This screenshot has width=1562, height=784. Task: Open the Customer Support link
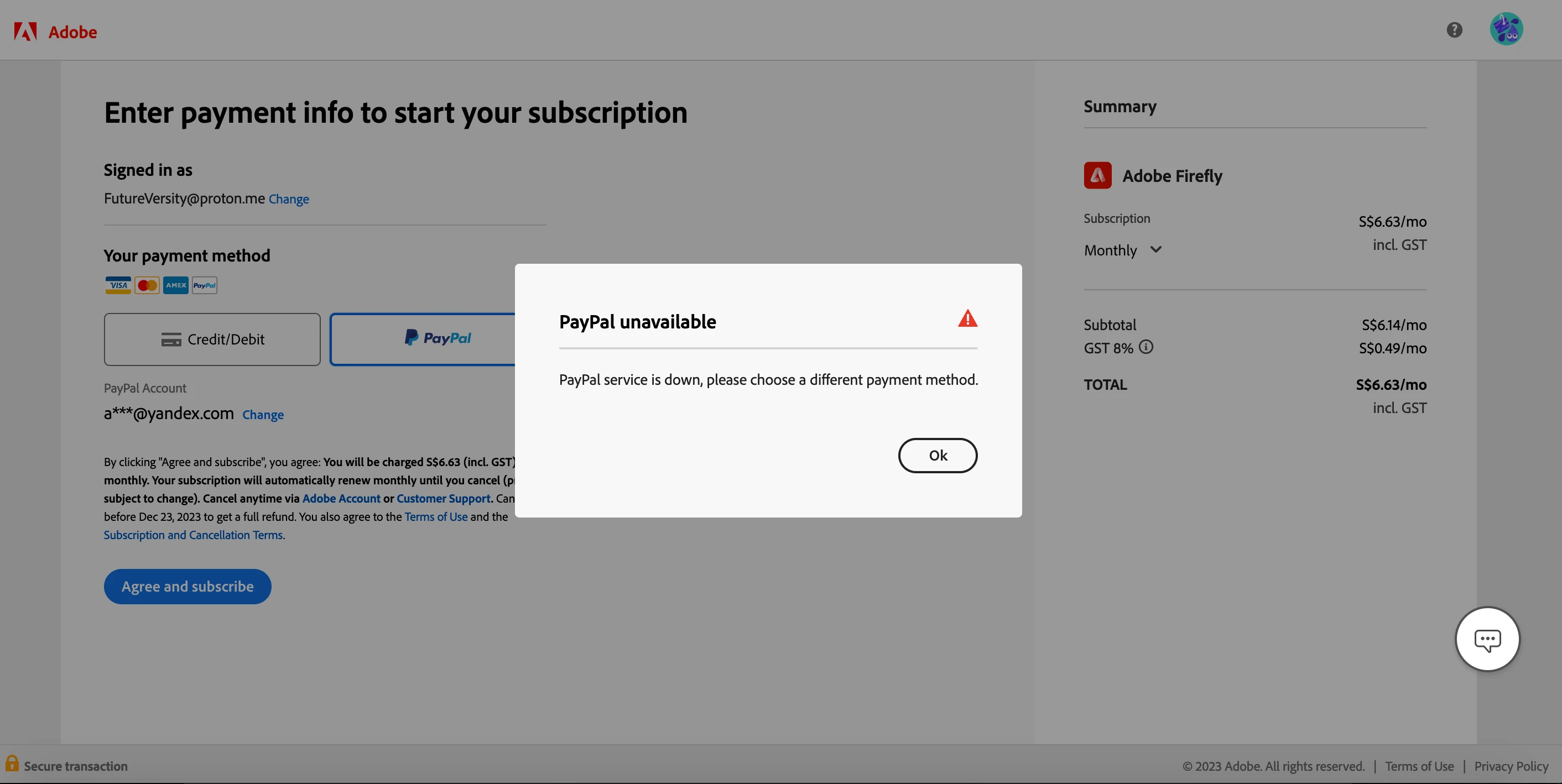(442, 498)
